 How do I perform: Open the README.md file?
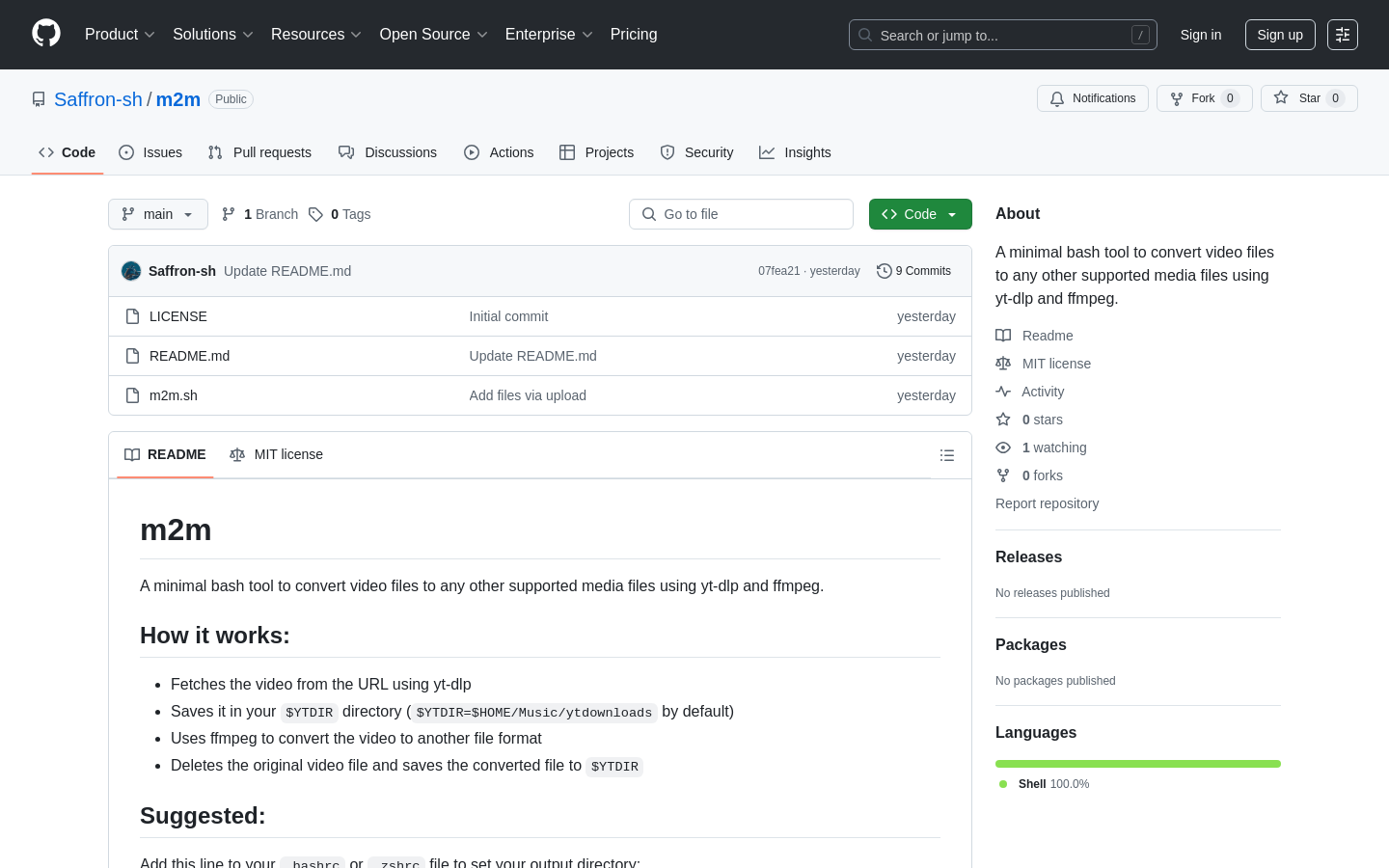(189, 356)
